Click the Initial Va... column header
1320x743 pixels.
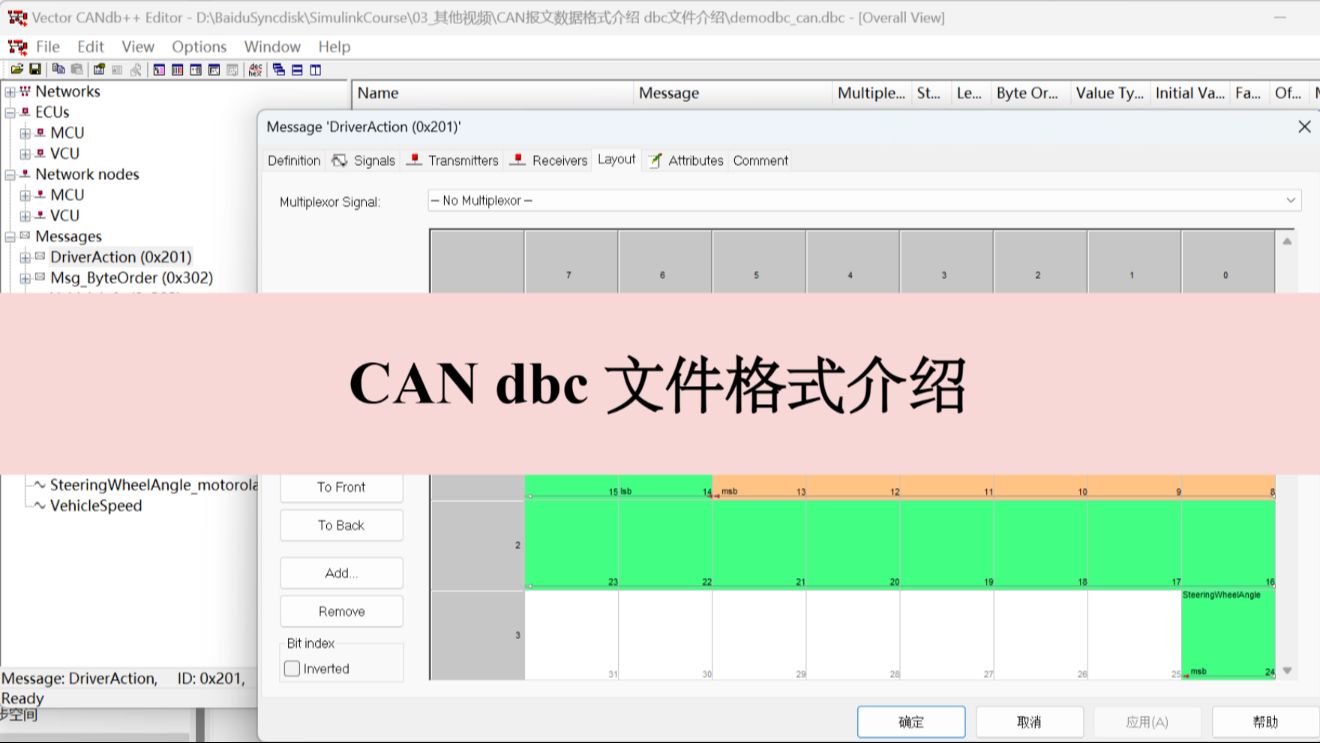point(1189,93)
